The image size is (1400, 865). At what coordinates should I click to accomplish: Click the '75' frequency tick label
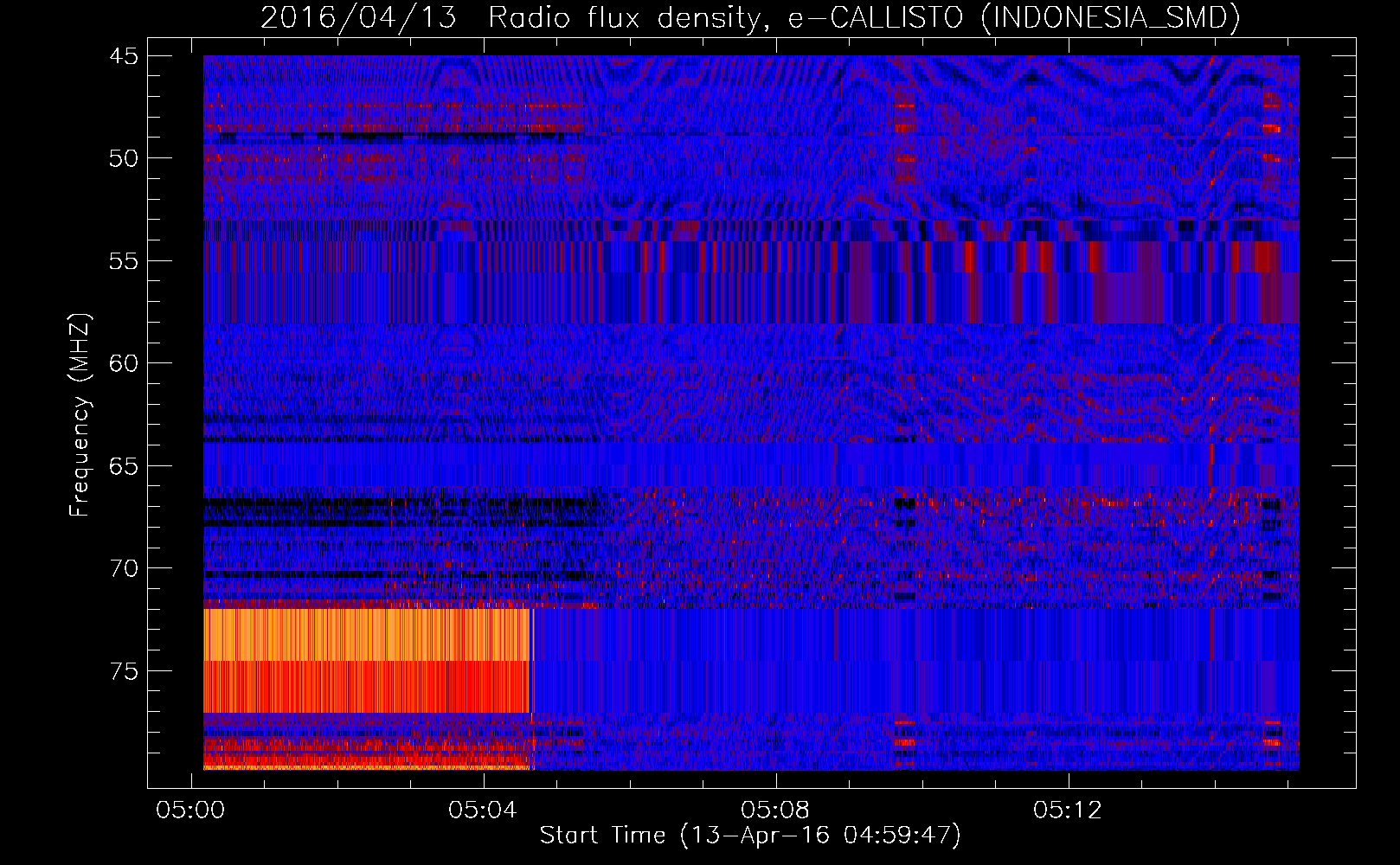pyautogui.click(x=124, y=671)
